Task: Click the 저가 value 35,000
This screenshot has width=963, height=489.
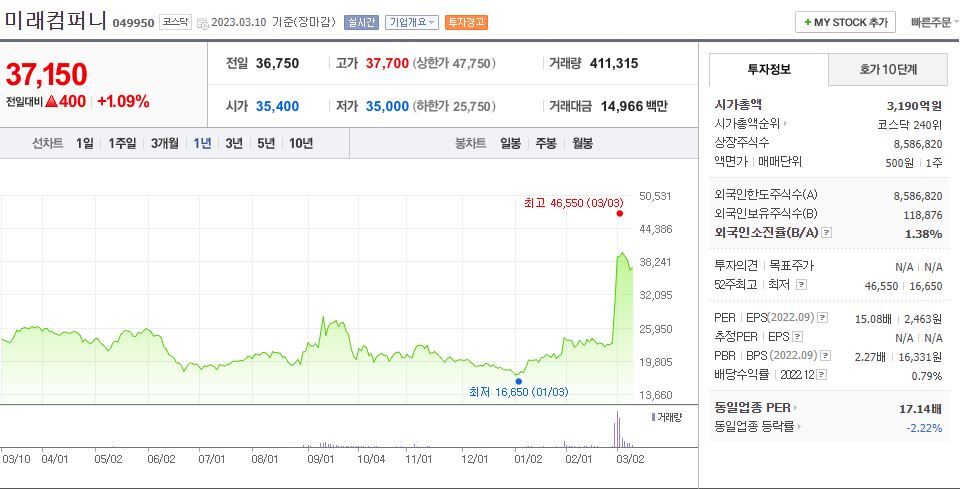Action: click(x=387, y=106)
